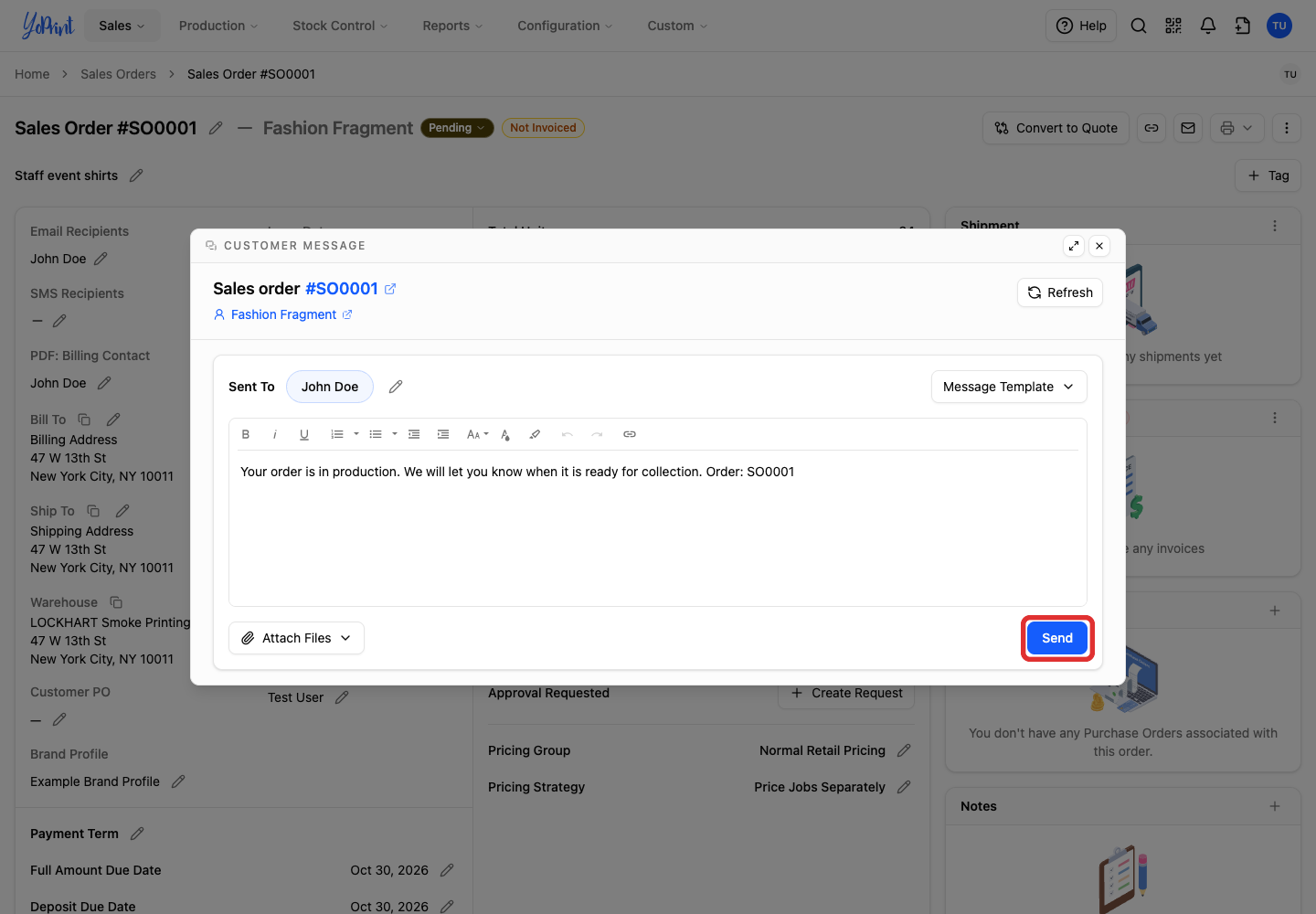The width and height of the screenshot is (1316, 914).
Task: Open the Reports menu
Action: pyautogui.click(x=452, y=26)
